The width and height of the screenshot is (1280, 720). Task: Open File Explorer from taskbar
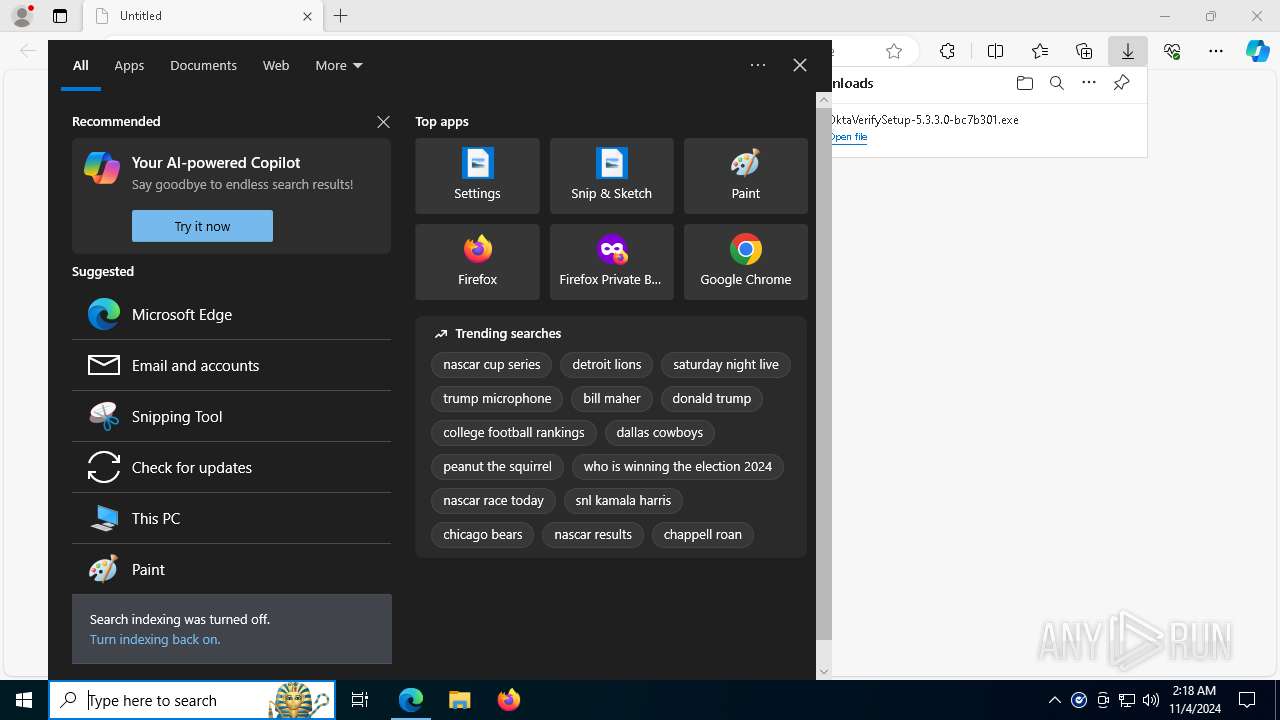tap(459, 700)
